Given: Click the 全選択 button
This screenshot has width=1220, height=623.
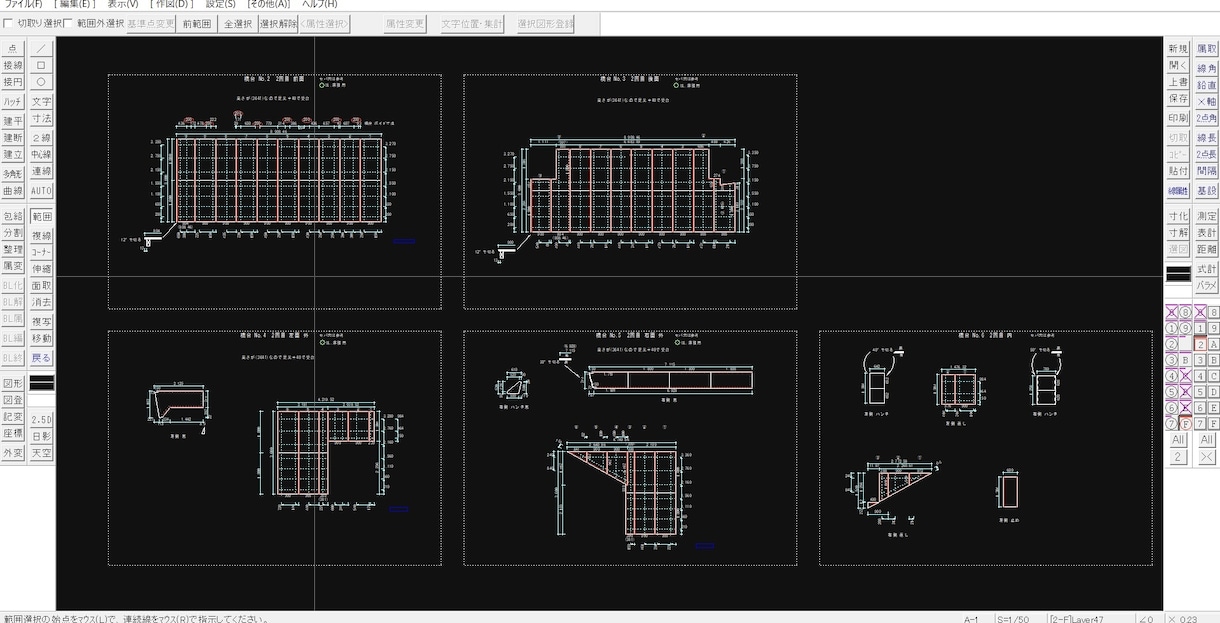Looking at the screenshot, I should coord(237,24).
